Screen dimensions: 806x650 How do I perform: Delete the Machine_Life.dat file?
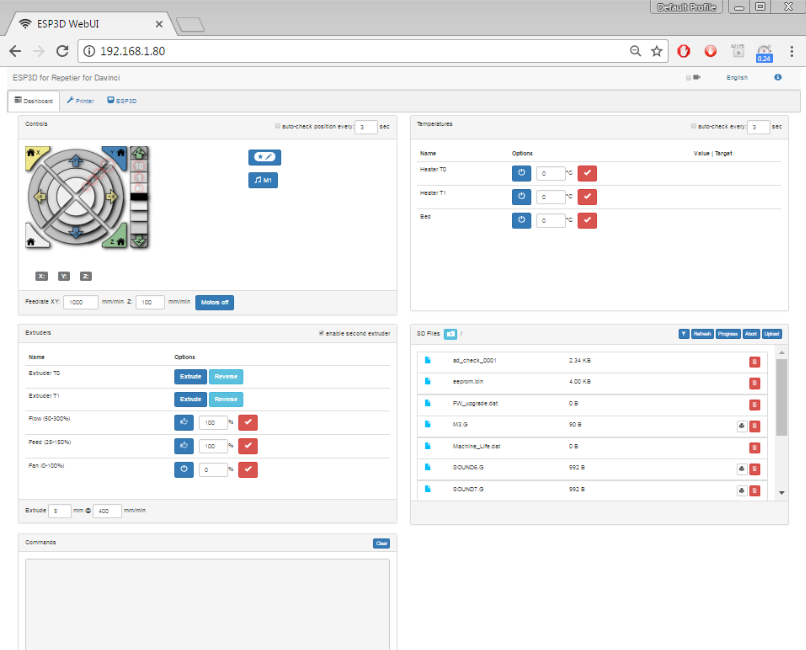(755, 448)
